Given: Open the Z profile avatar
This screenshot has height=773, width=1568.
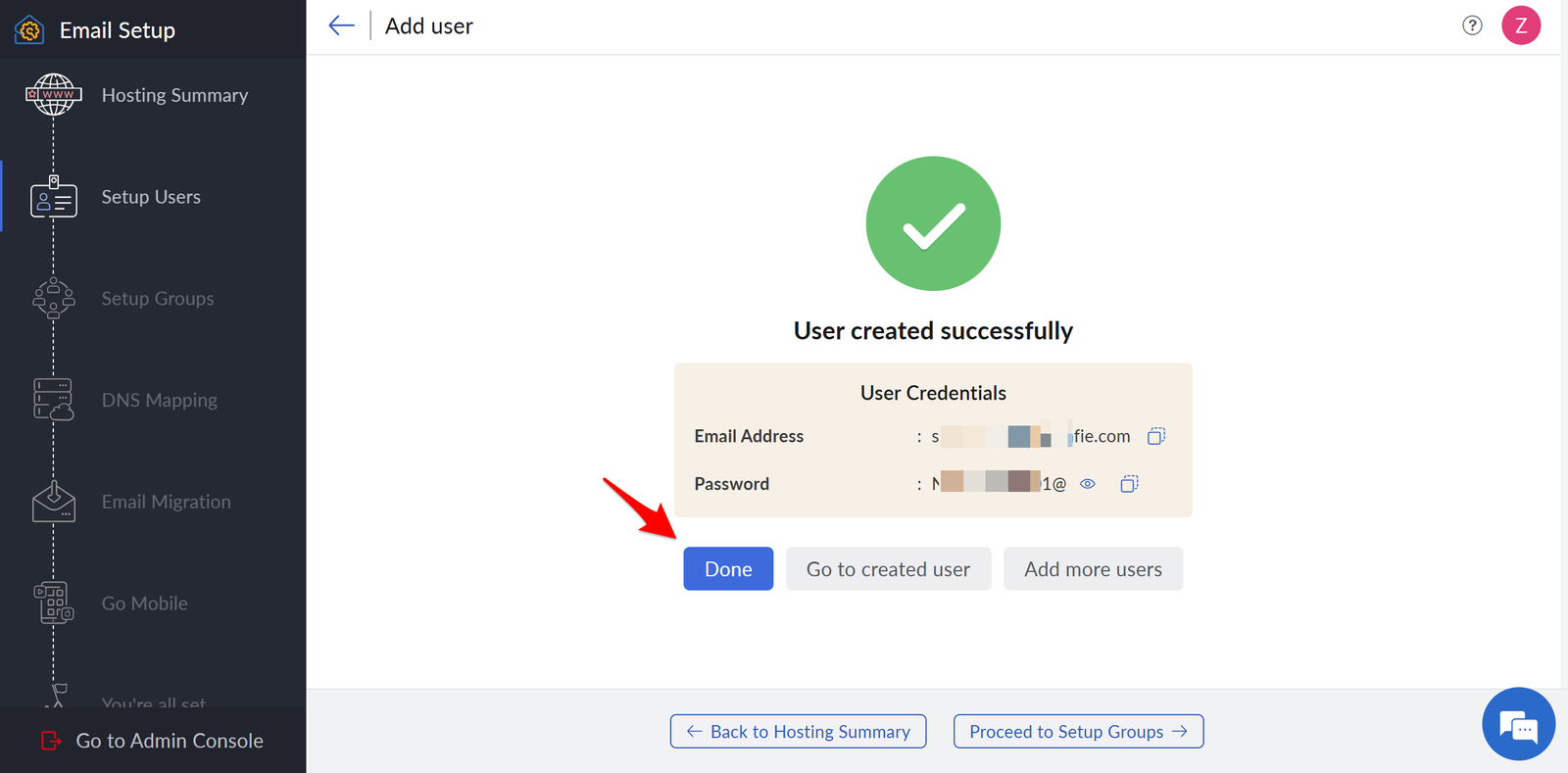Looking at the screenshot, I should (x=1521, y=25).
